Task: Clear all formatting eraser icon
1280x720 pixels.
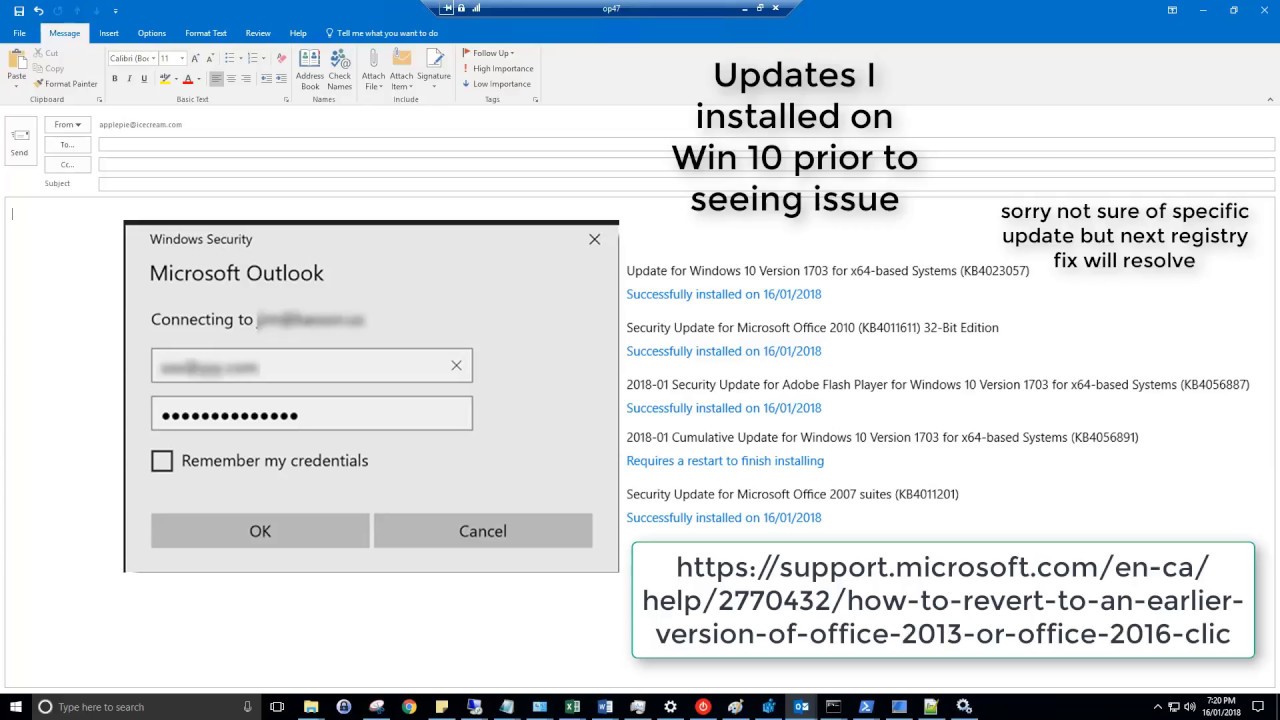Action: coord(281,58)
